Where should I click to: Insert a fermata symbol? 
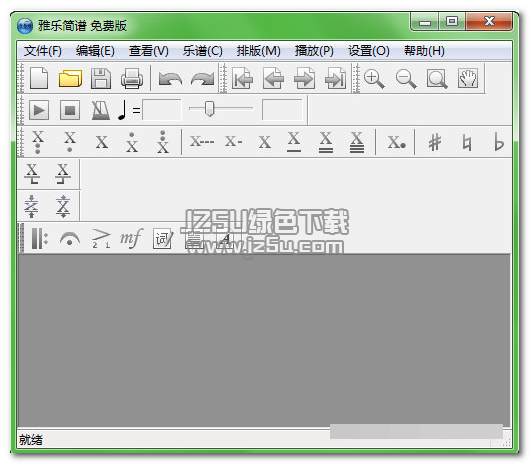tap(70, 239)
